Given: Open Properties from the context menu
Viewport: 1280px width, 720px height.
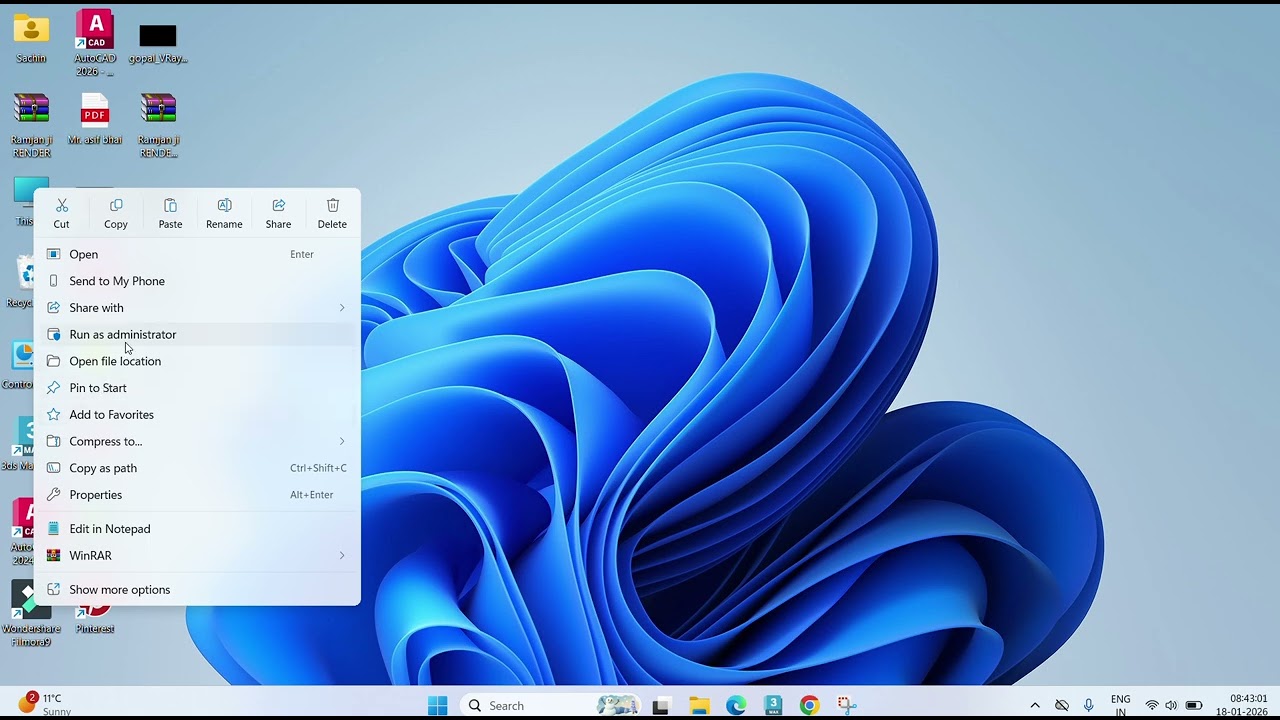Looking at the screenshot, I should pos(197,495).
